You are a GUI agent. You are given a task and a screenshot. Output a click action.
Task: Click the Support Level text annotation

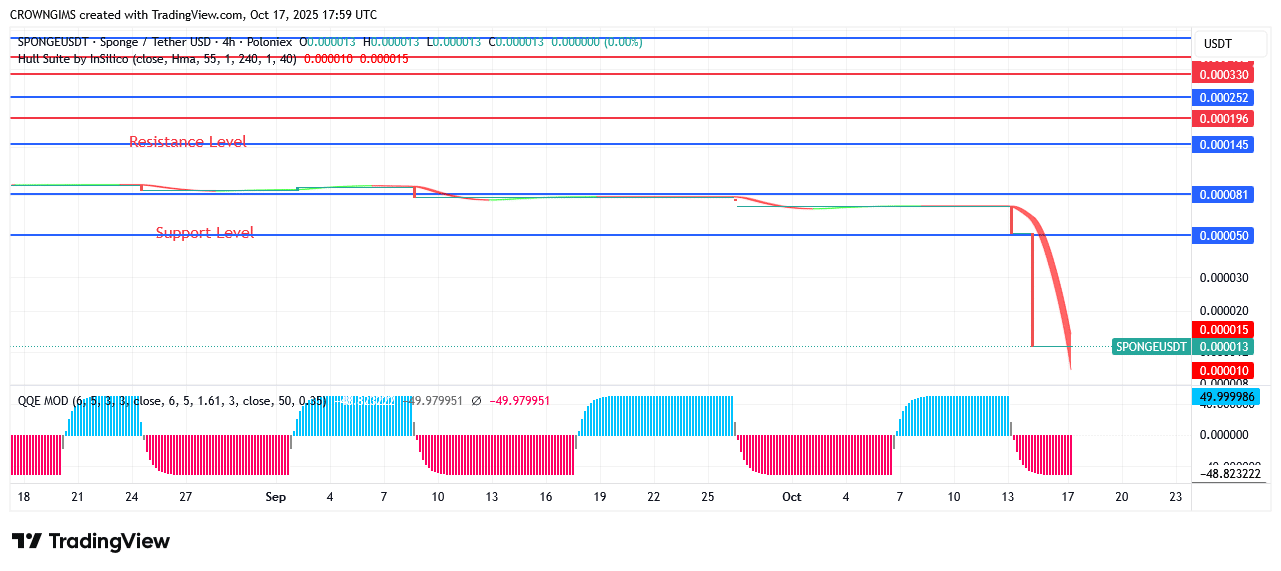[204, 233]
